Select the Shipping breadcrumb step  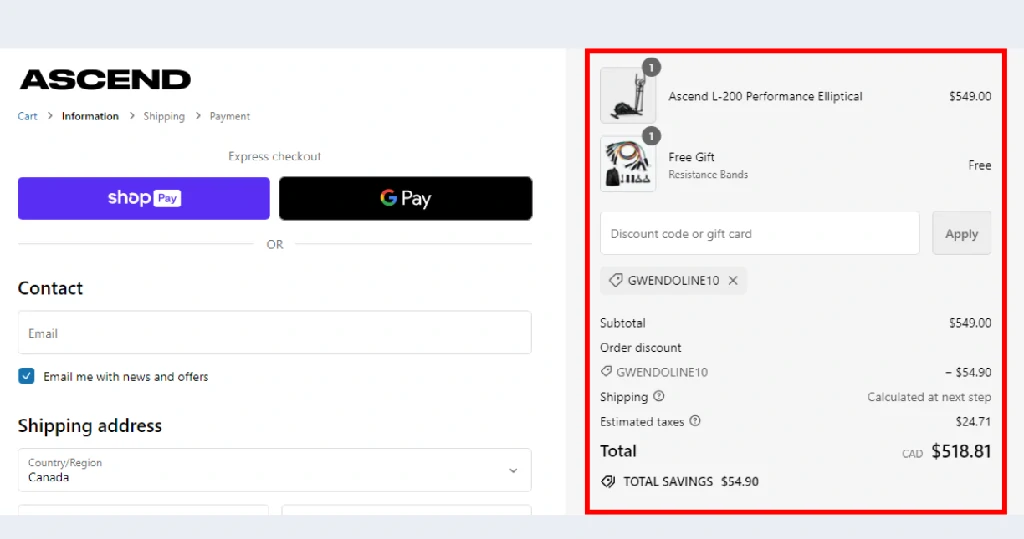pyautogui.click(x=164, y=116)
